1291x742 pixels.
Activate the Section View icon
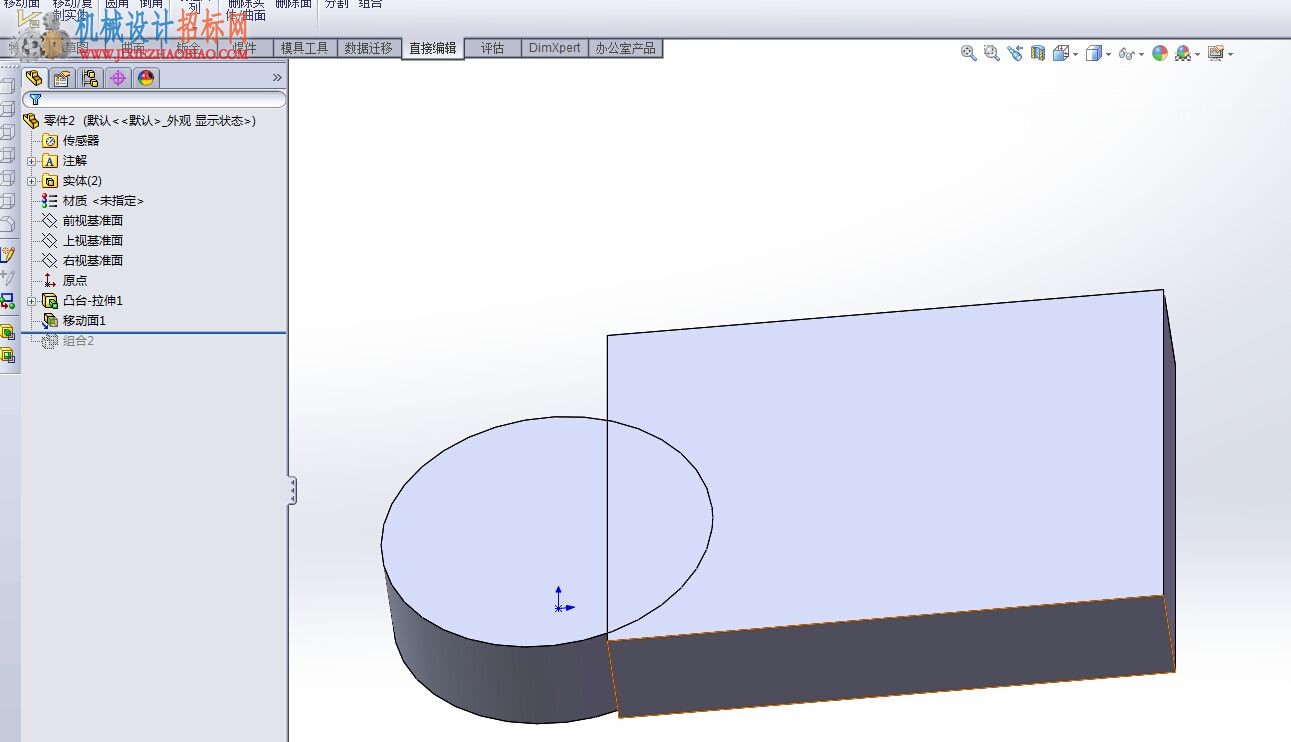coord(1038,53)
